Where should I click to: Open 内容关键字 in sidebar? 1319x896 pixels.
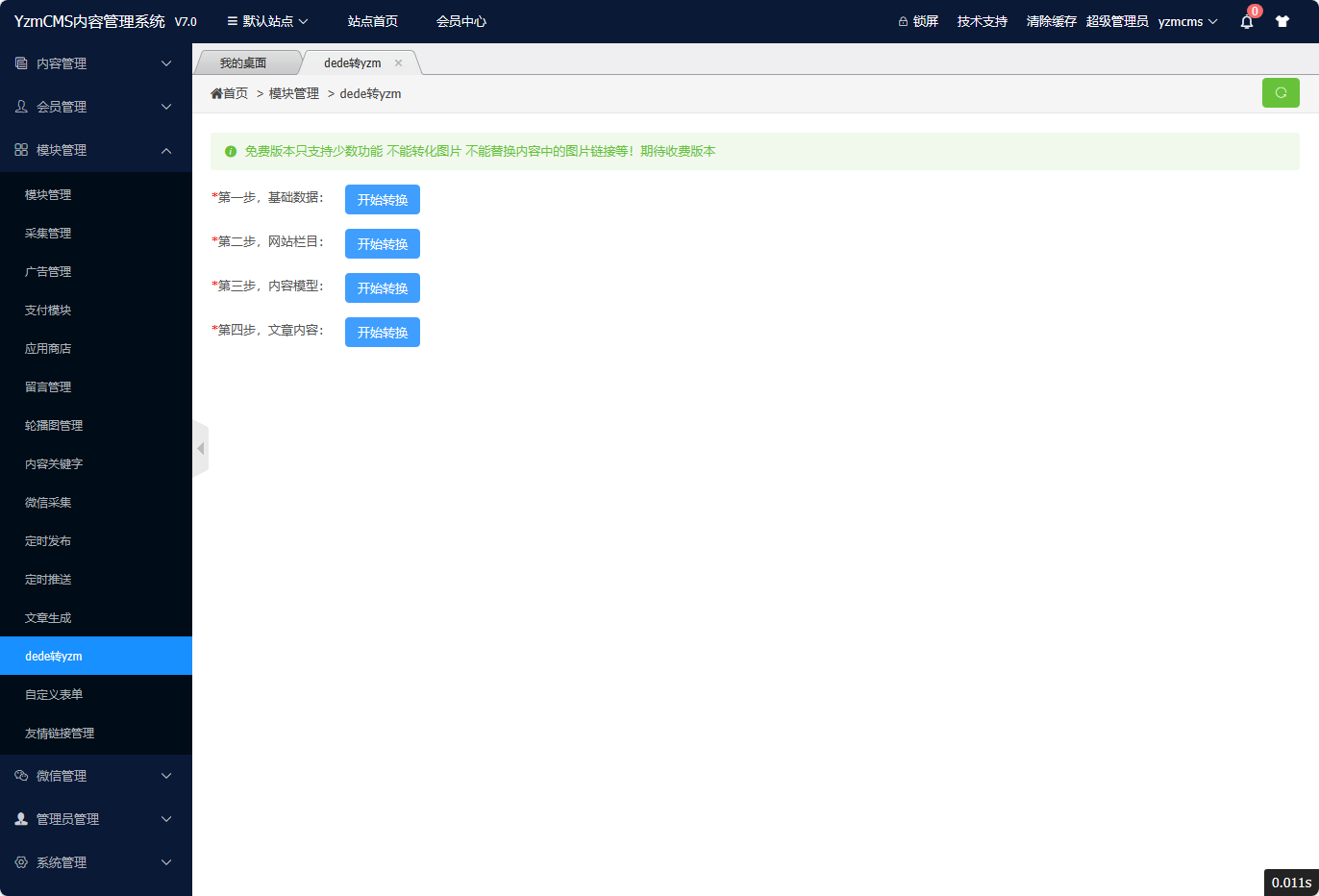(x=96, y=463)
